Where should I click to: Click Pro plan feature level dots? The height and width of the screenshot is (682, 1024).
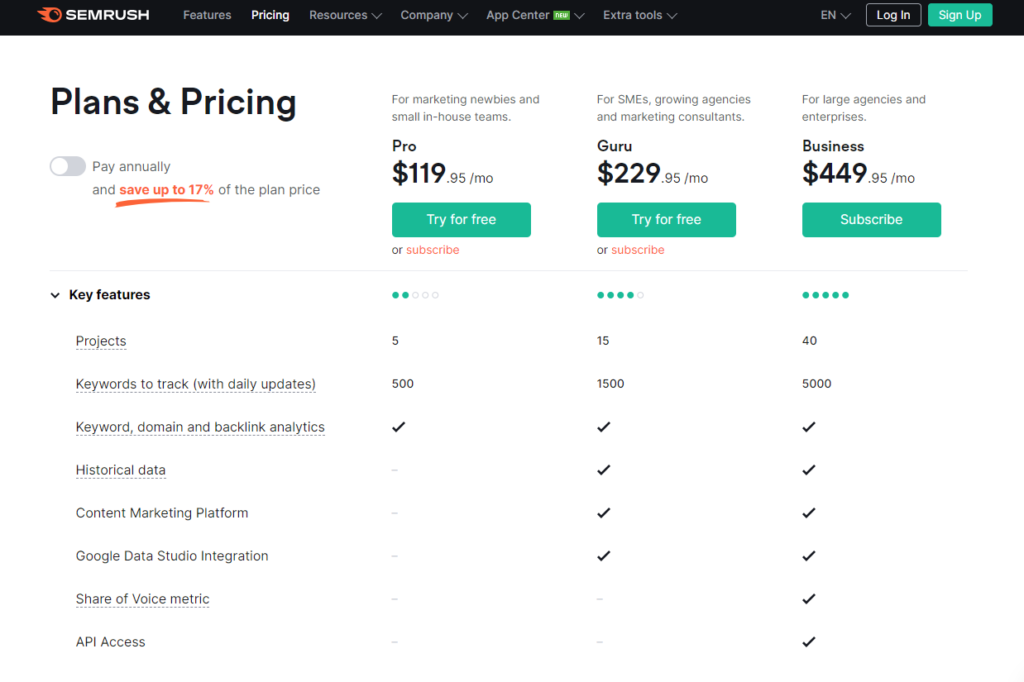[415, 295]
